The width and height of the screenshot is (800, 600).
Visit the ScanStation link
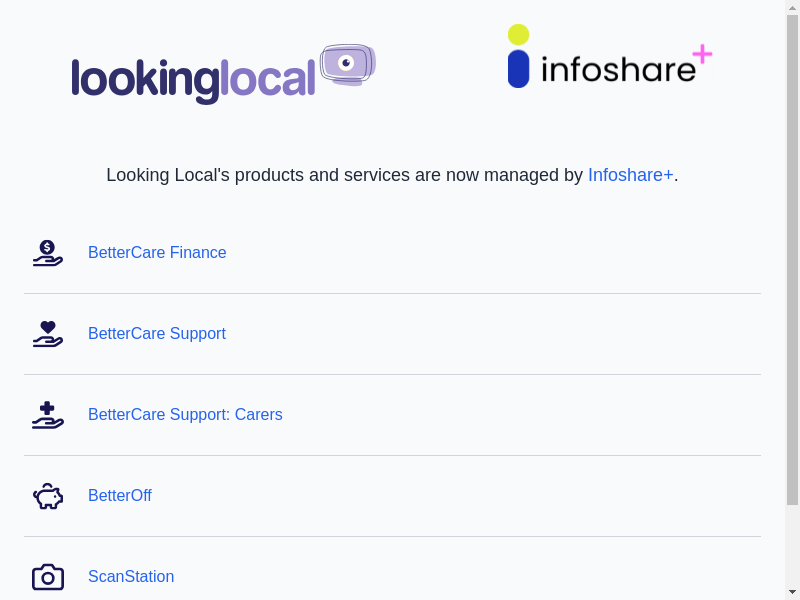click(x=131, y=577)
